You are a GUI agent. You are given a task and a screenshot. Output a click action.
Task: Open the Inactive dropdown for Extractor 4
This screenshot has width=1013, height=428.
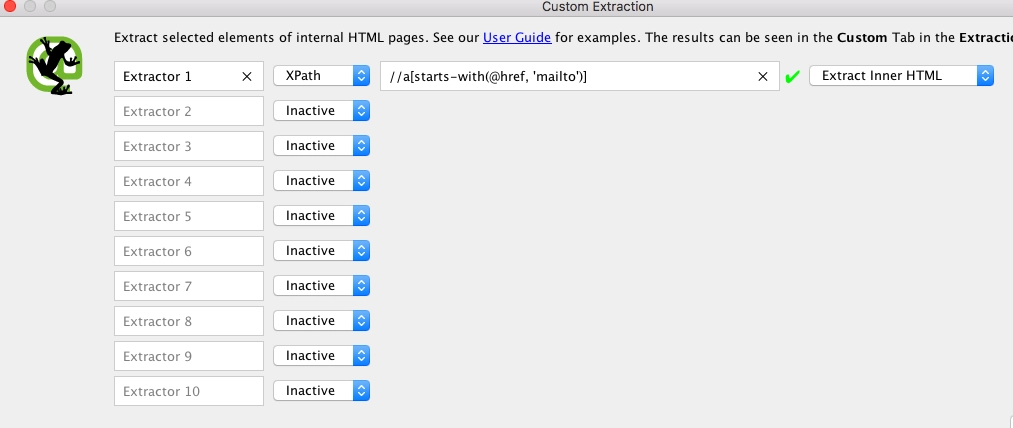(321, 180)
